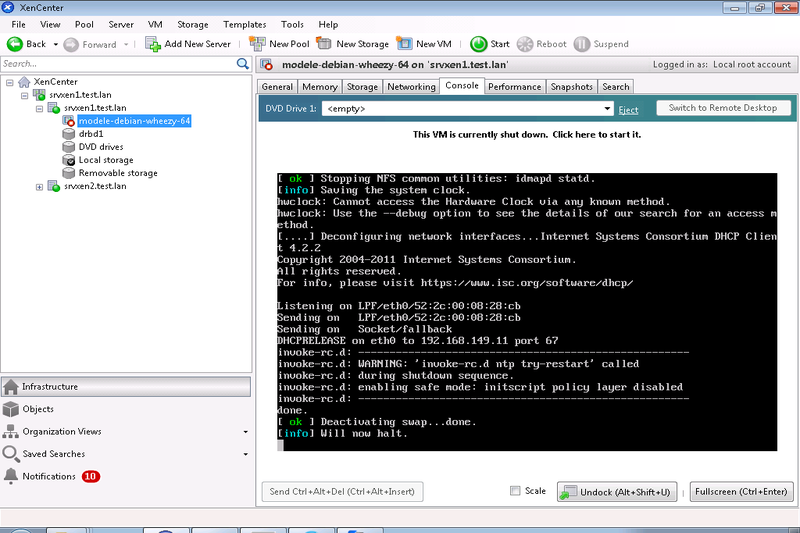Click the green Start power icon

click(x=479, y=44)
